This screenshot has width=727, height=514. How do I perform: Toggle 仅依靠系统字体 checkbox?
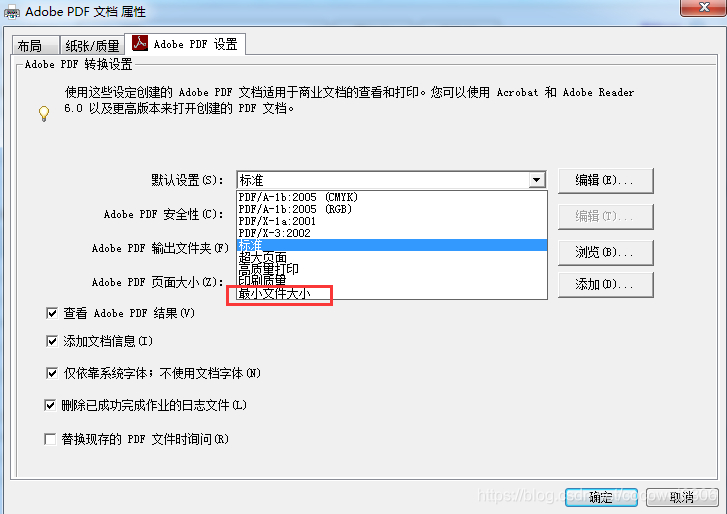point(52,373)
